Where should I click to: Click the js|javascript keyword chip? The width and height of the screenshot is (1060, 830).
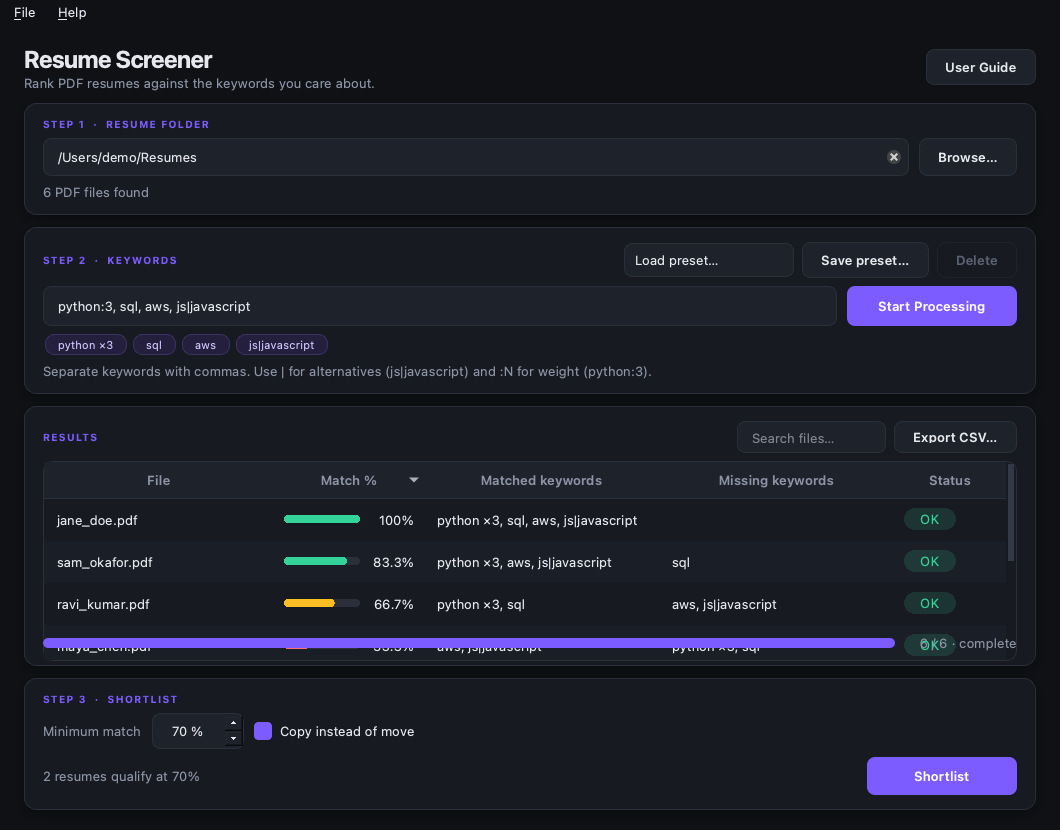[x=281, y=345]
